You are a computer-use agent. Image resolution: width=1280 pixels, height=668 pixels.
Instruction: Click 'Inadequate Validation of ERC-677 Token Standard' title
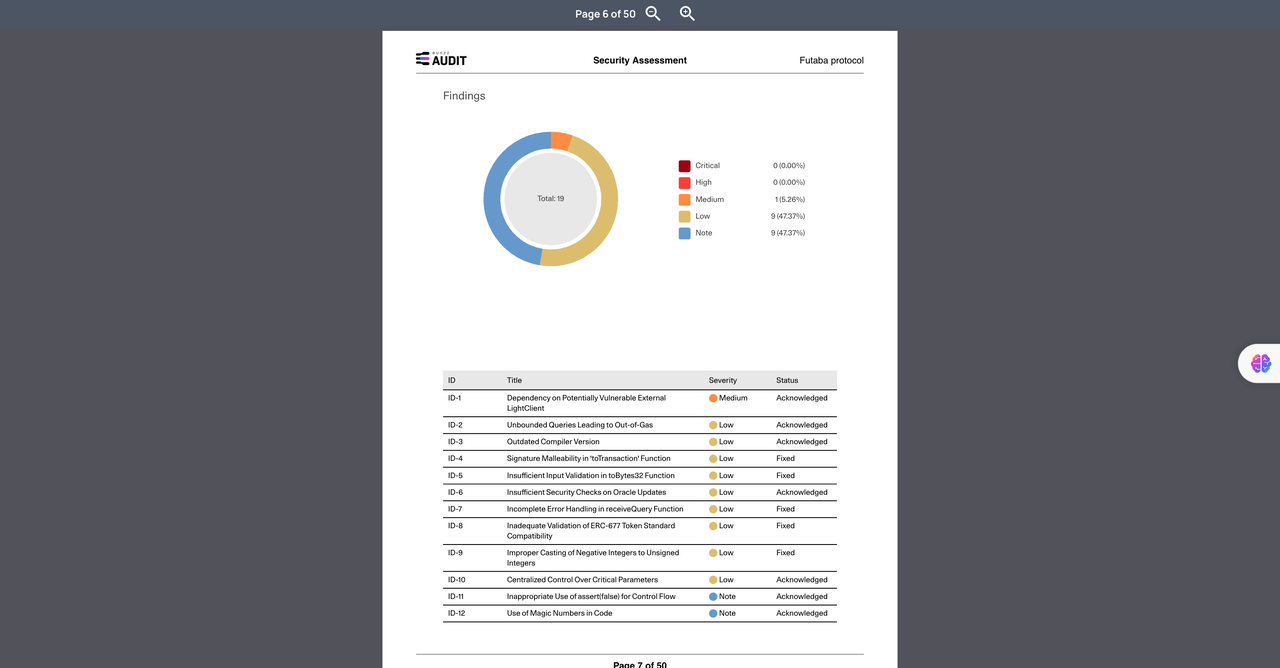pyautogui.click(x=591, y=531)
